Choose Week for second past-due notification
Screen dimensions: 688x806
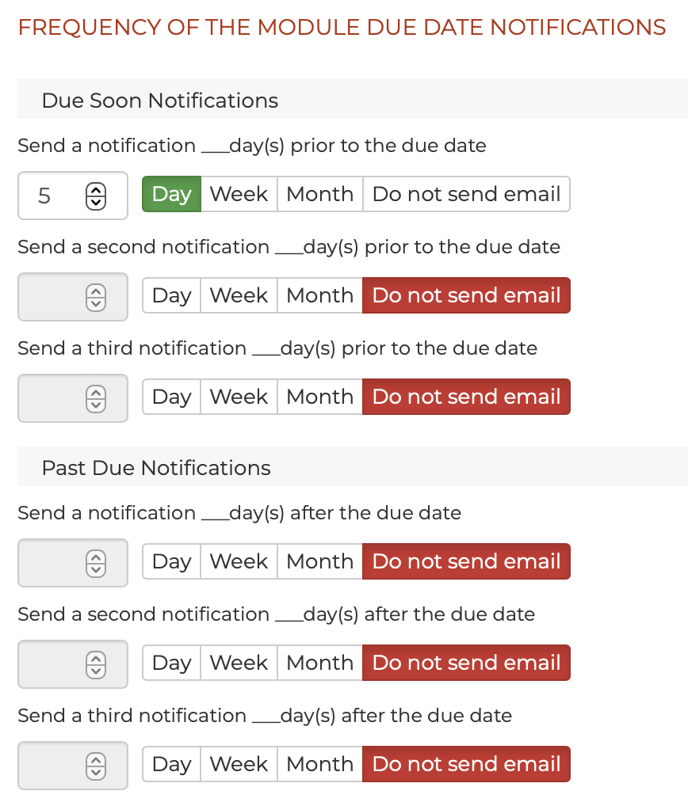coord(238,662)
